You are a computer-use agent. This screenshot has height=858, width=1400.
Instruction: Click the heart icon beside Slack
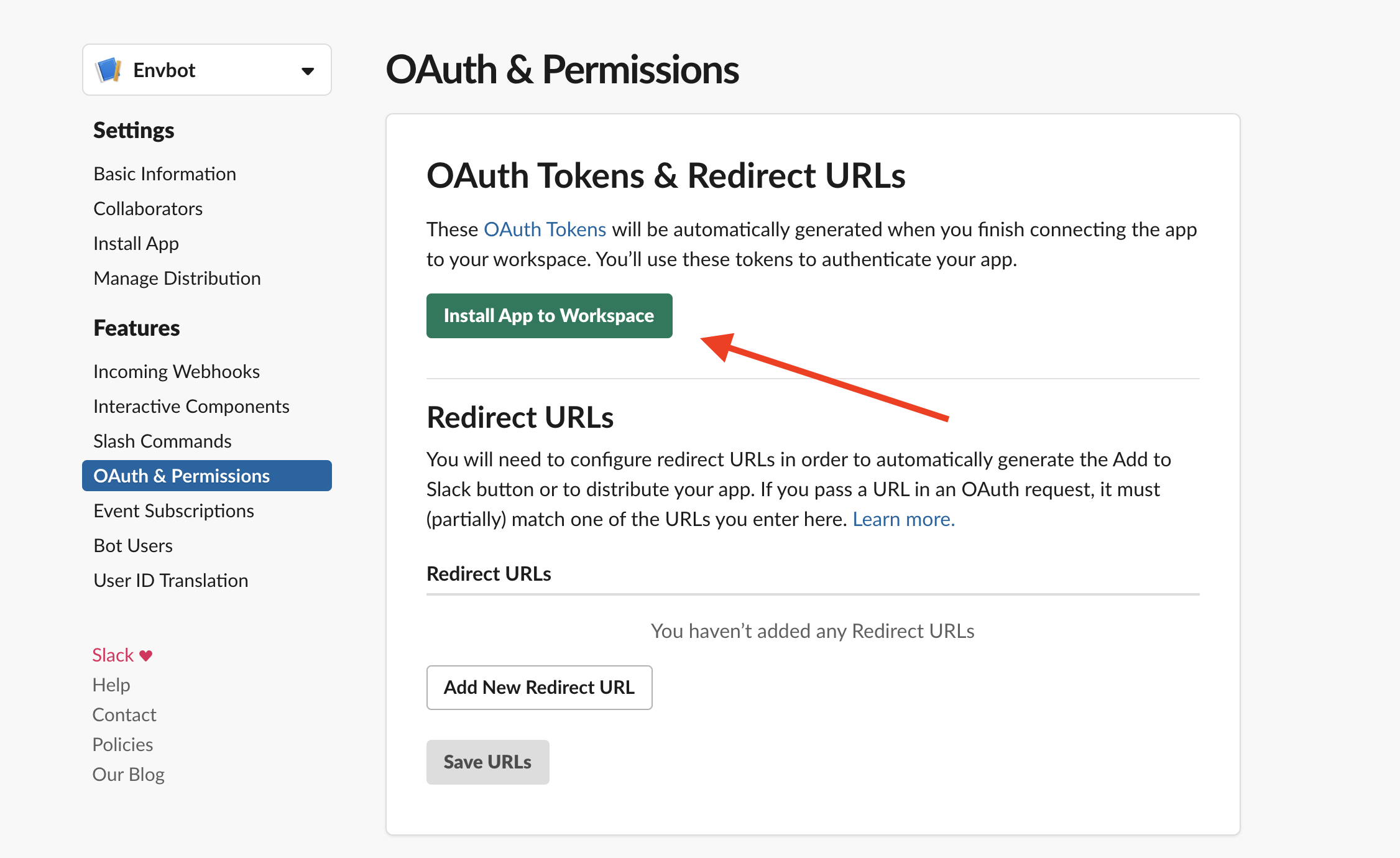click(x=146, y=655)
